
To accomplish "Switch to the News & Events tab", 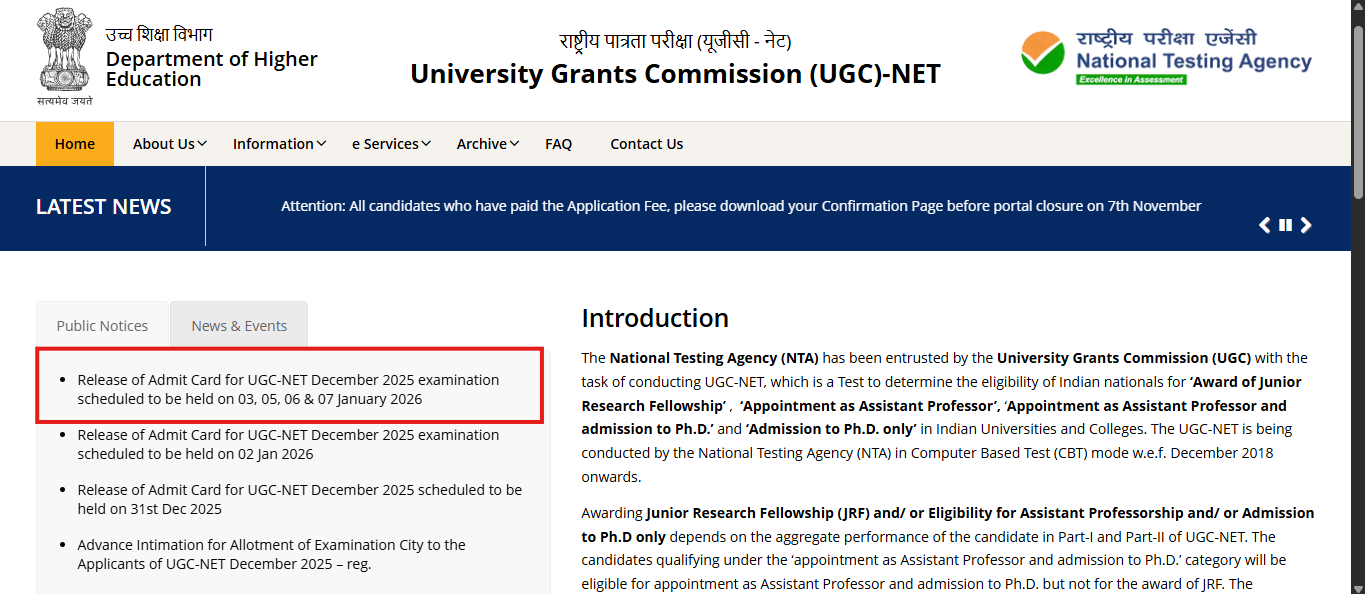I will 239,325.
